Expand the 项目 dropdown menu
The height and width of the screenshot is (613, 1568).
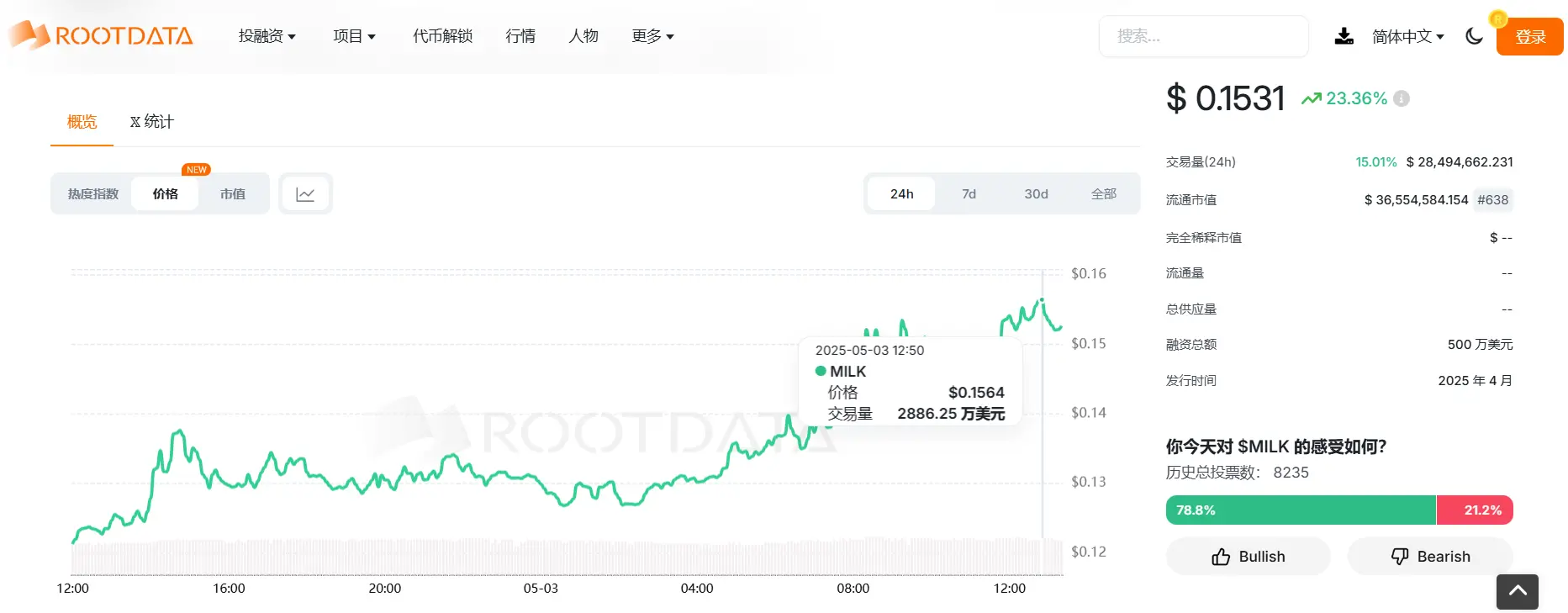(x=354, y=36)
